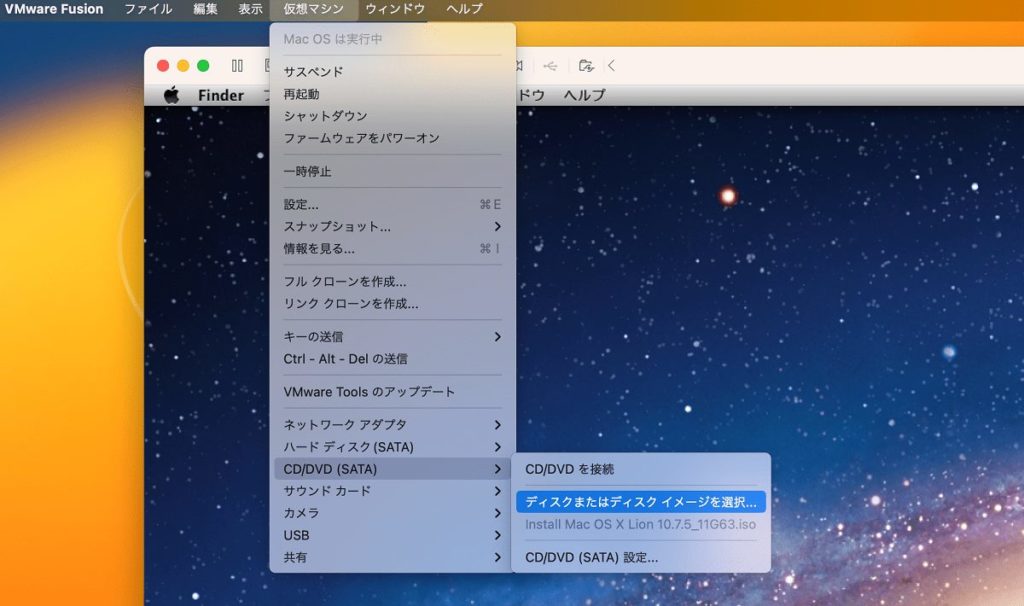Choose 再起動 menu entry
Viewport: 1024px width, 606px height.
(392, 94)
